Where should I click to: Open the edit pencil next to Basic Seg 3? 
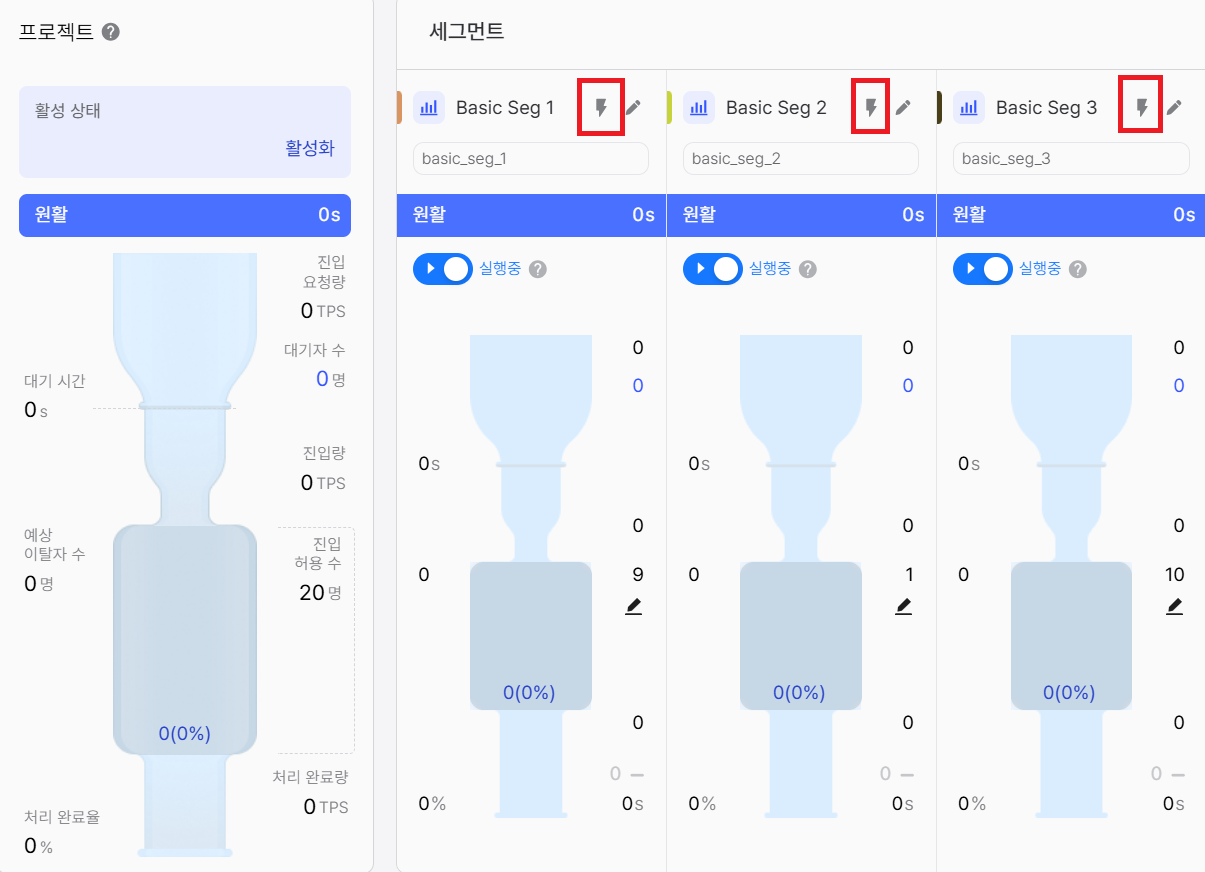[x=1175, y=107]
